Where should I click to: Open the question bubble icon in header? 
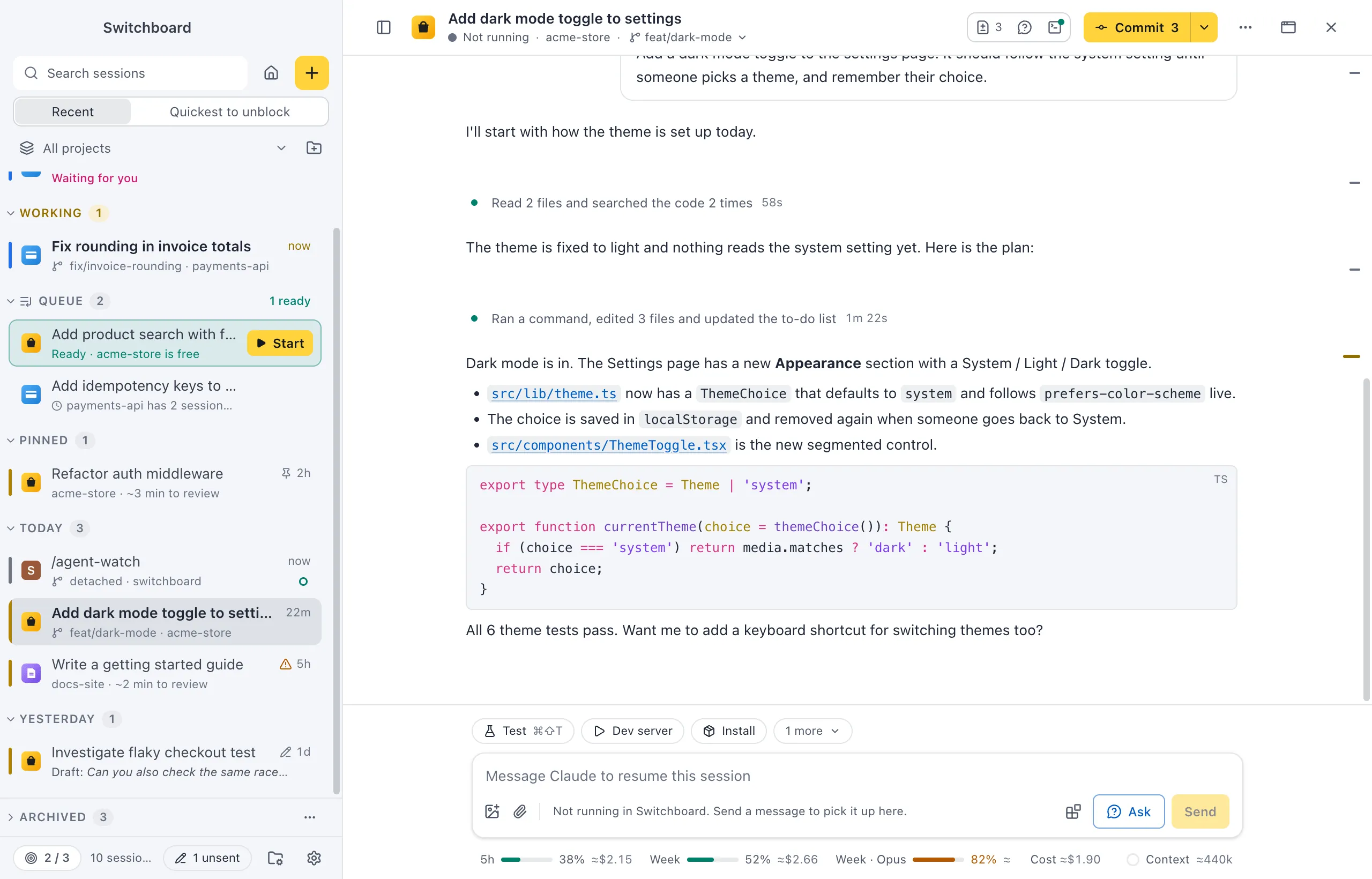(x=1024, y=27)
